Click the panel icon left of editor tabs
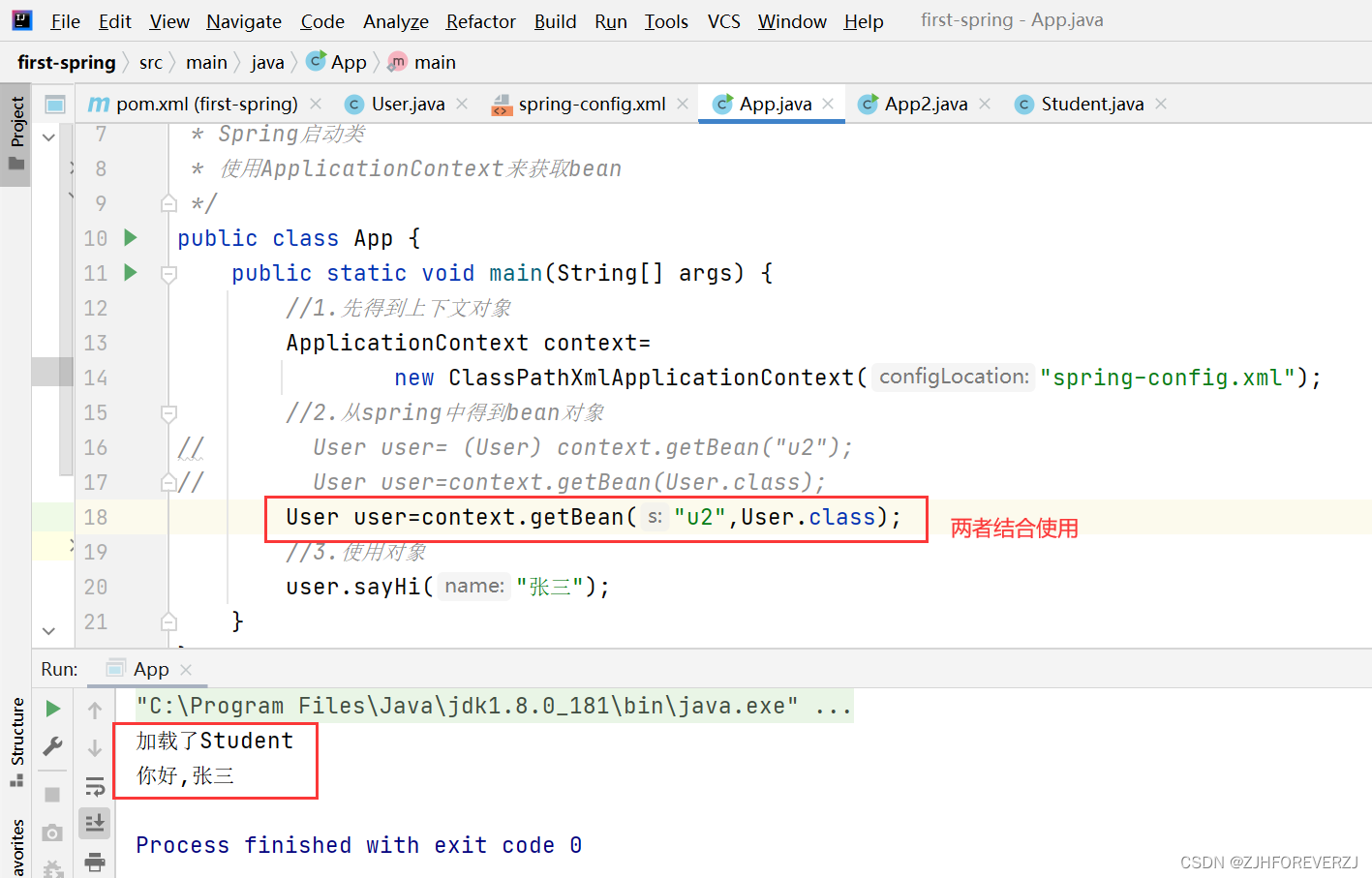This screenshot has width=1372, height=878. coord(55,104)
